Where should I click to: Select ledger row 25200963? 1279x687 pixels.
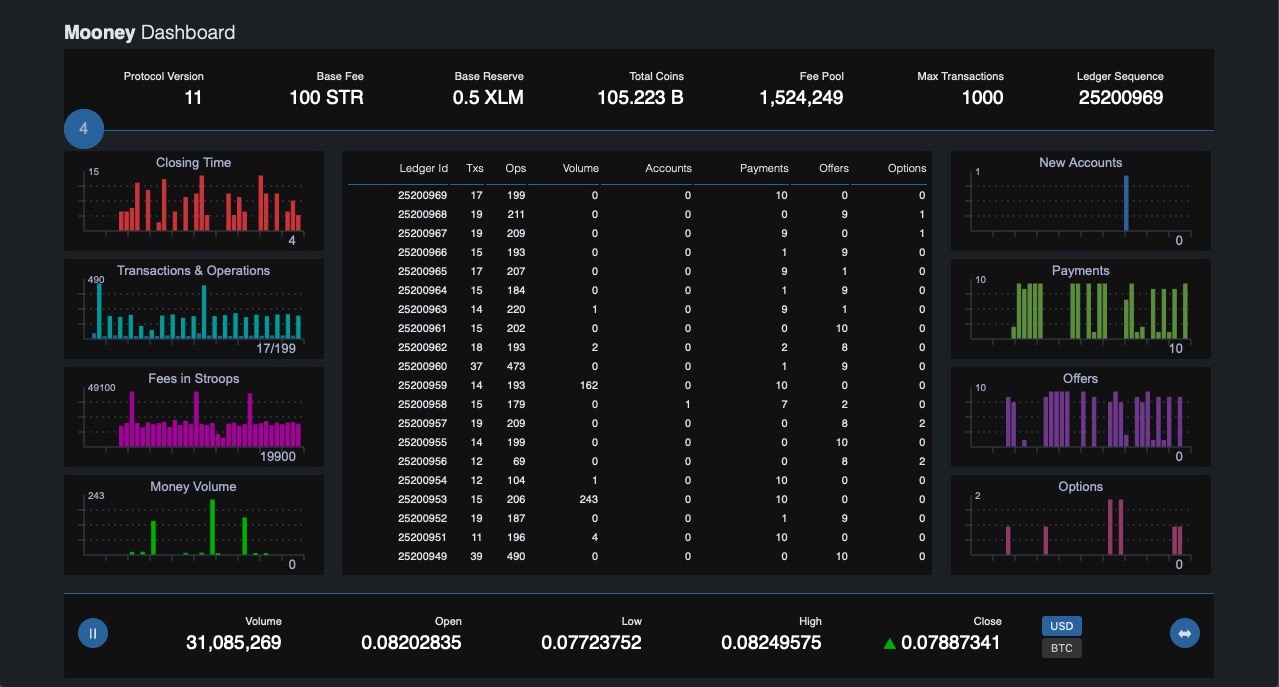pyautogui.click(x=637, y=309)
